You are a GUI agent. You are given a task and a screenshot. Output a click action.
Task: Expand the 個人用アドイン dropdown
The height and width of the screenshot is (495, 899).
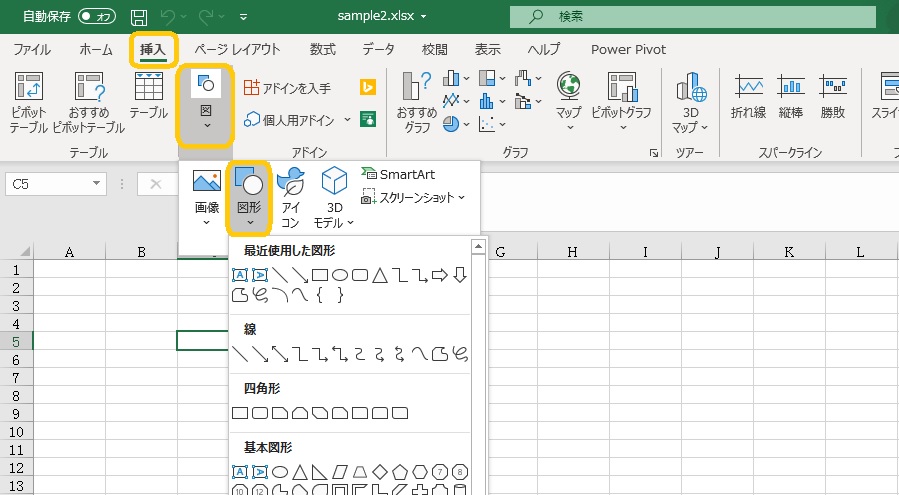(347, 120)
